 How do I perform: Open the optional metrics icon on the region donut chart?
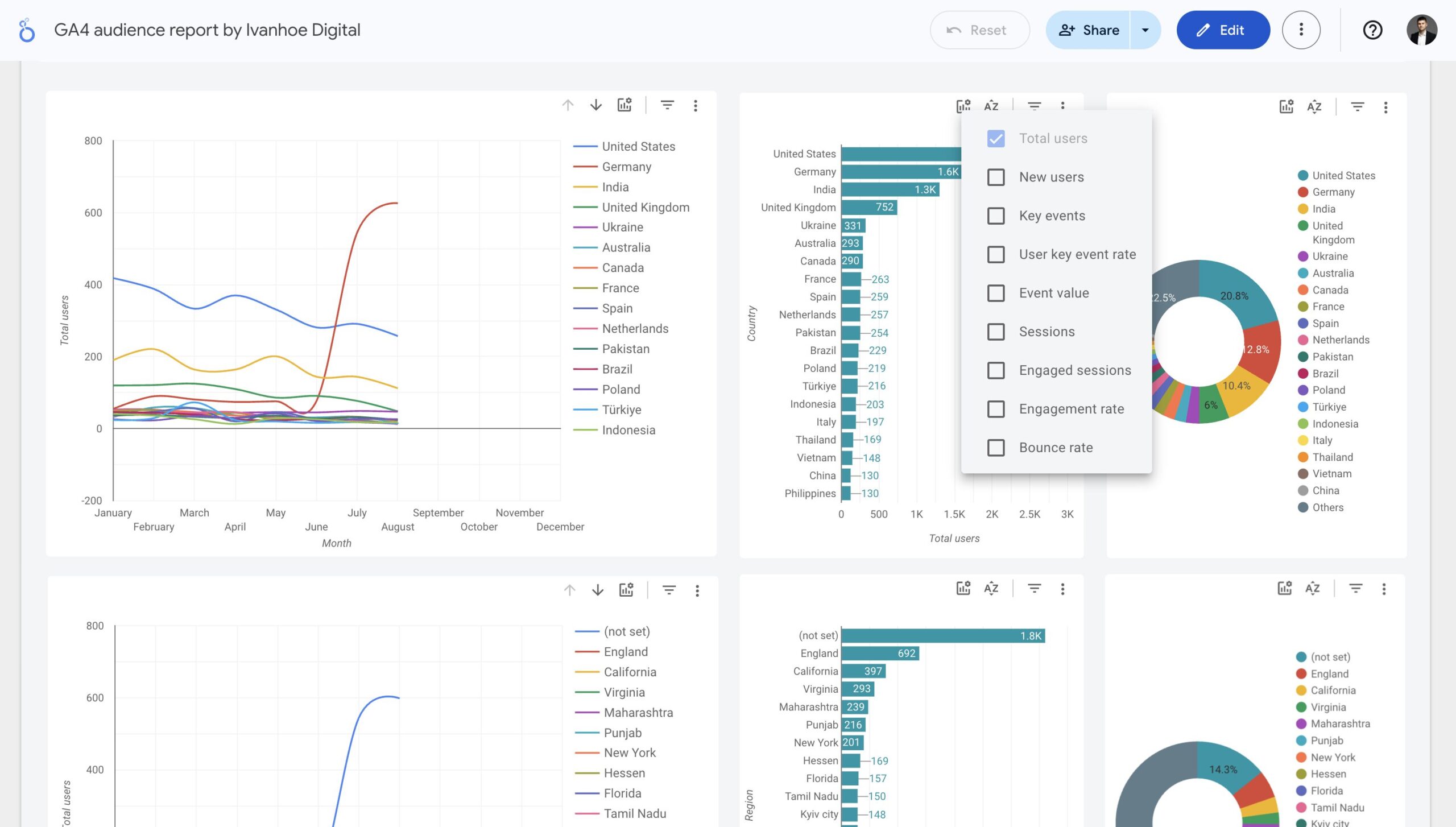coord(1284,589)
